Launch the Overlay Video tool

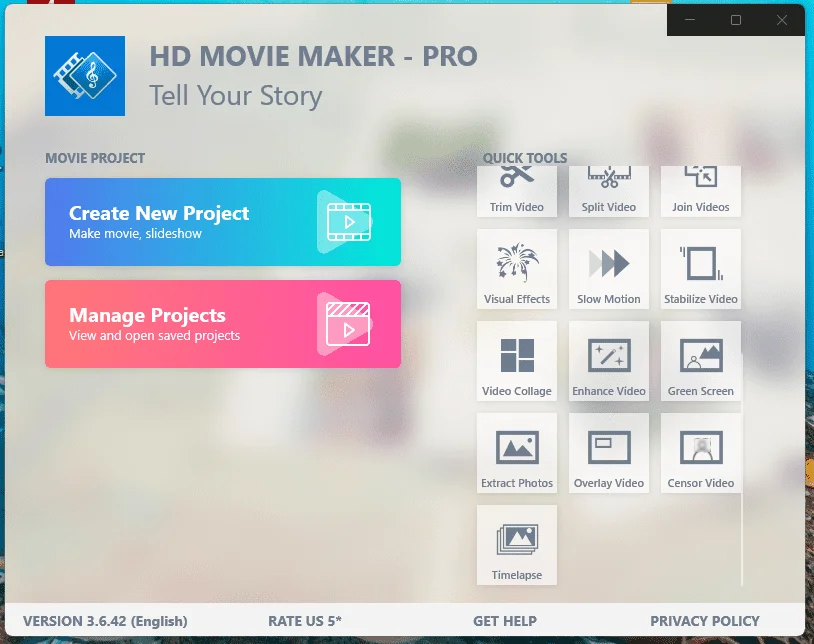click(608, 453)
